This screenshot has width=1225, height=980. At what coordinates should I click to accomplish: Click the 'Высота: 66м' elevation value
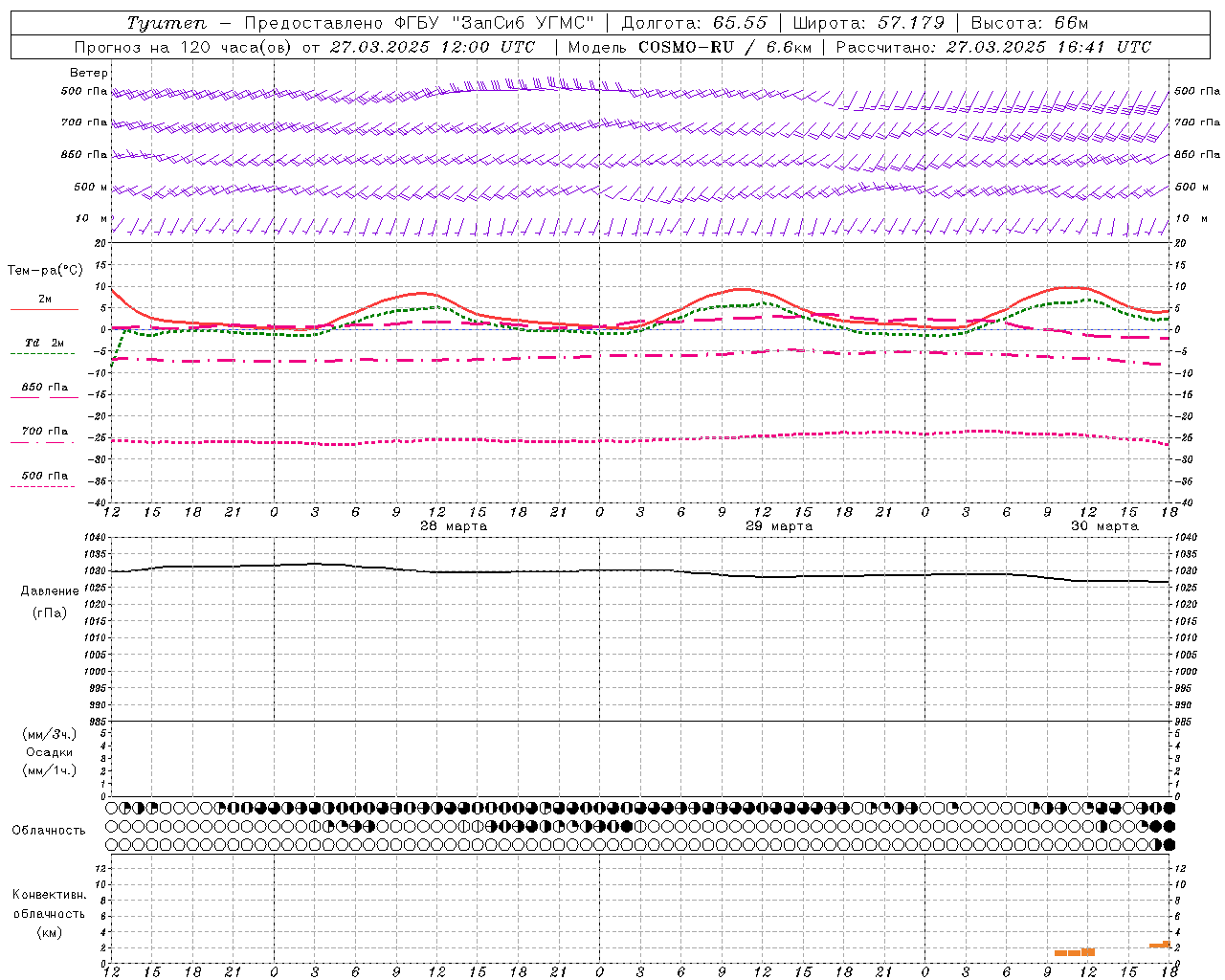tap(1030, 23)
